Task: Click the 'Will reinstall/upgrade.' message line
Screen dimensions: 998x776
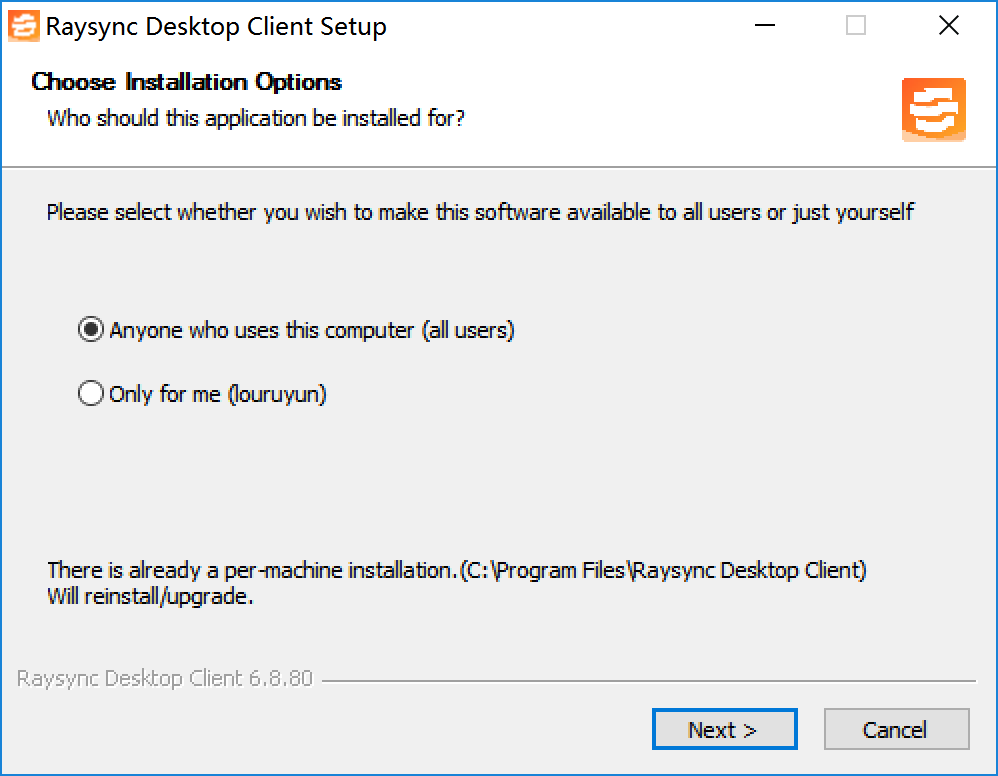Action: pyautogui.click(x=150, y=596)
